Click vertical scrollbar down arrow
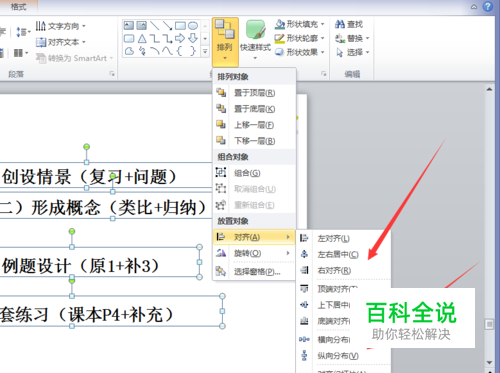Viewport: 500px width, 373px height. pyautogui.click(x=489, y=362)
